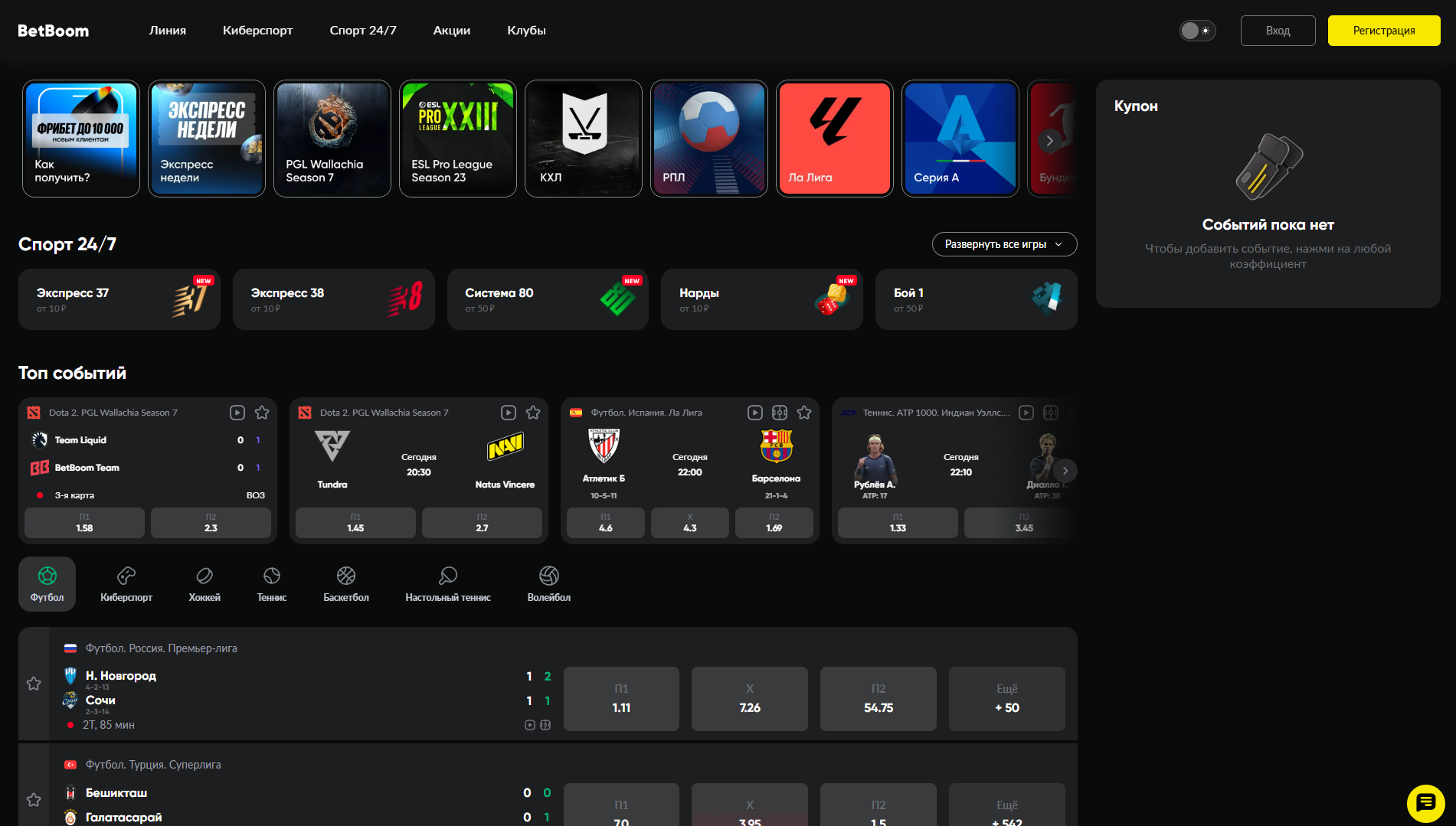Bet П1 1.45 on Tundra
1456x826 pixels.
[355, 523]
